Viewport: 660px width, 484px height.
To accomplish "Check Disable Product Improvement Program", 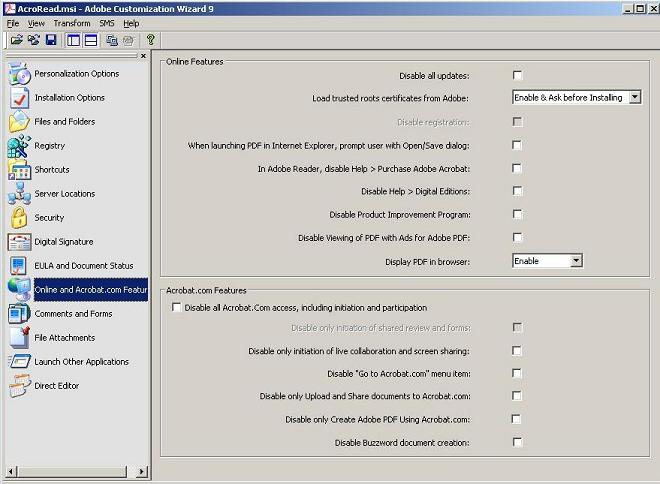I will coord(517,214).
